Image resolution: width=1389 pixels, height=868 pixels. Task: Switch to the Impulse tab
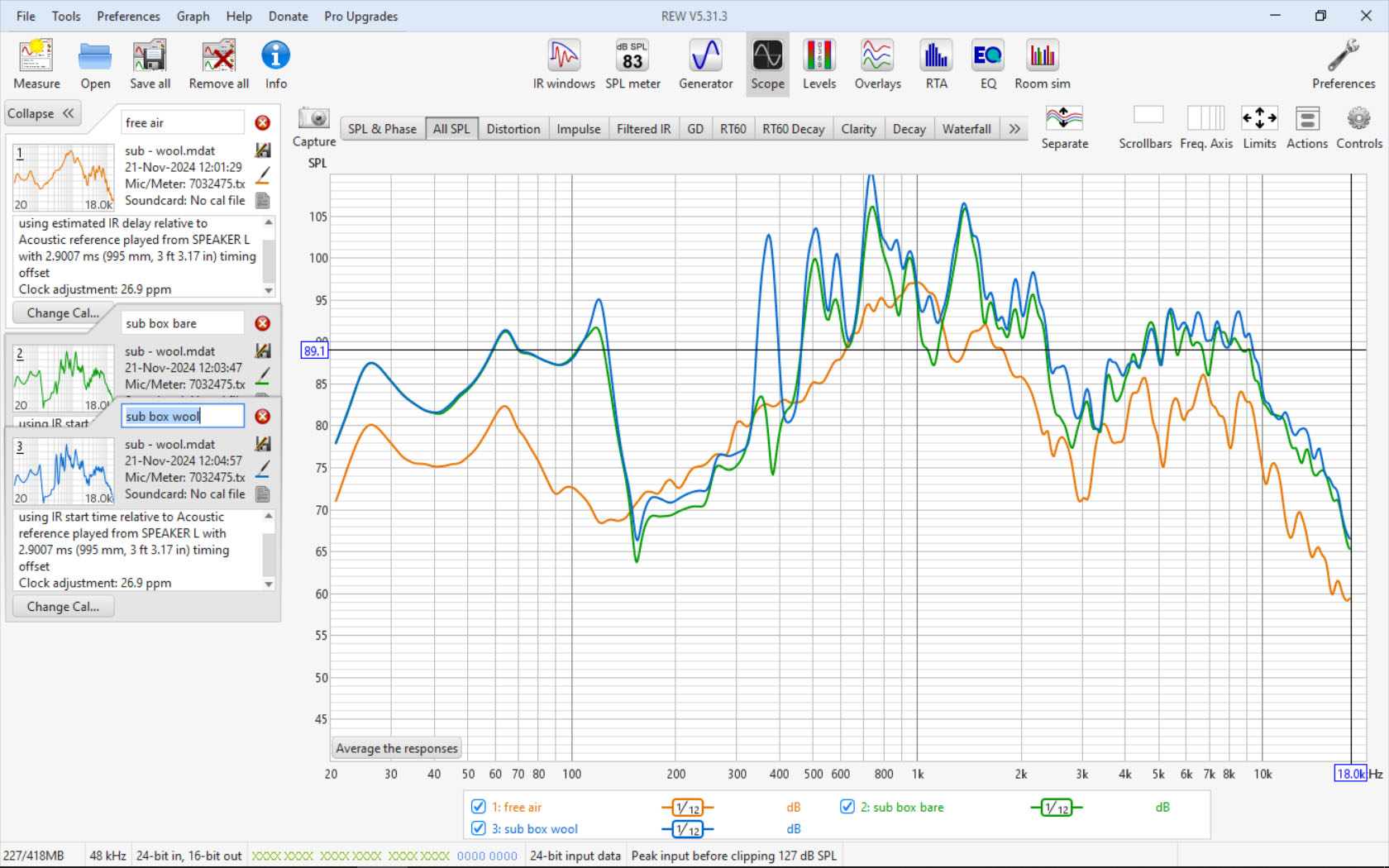click(x=578, y=129)
